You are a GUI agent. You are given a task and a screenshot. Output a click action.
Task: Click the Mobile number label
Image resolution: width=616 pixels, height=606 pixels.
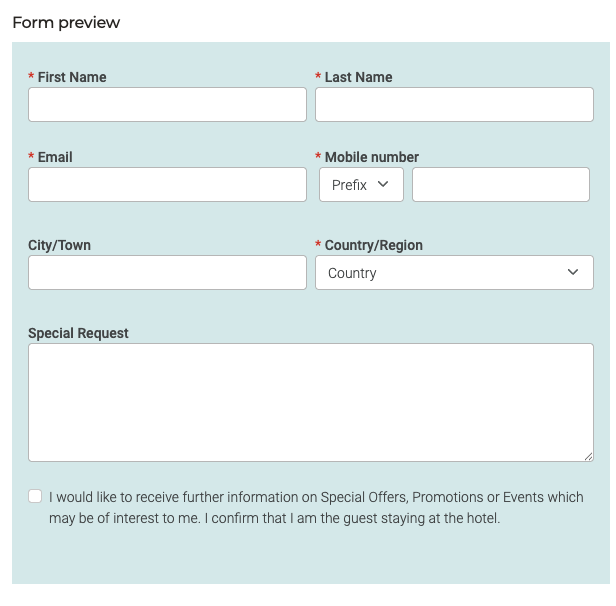pos(372,157)
